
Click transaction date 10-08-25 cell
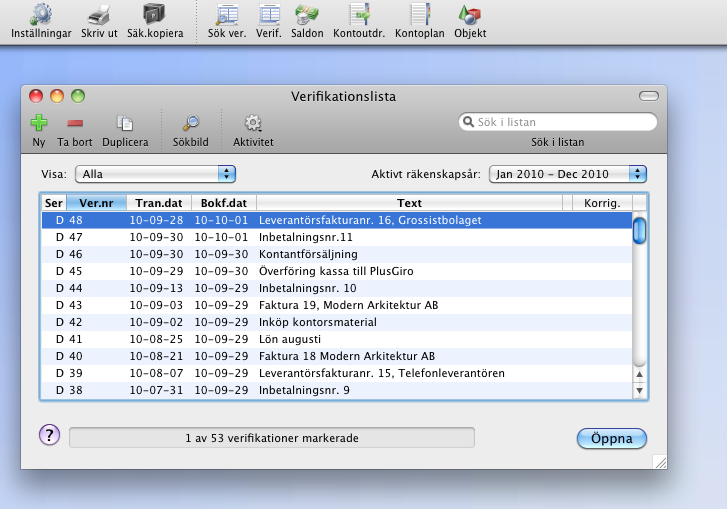(x=156, y=339)
